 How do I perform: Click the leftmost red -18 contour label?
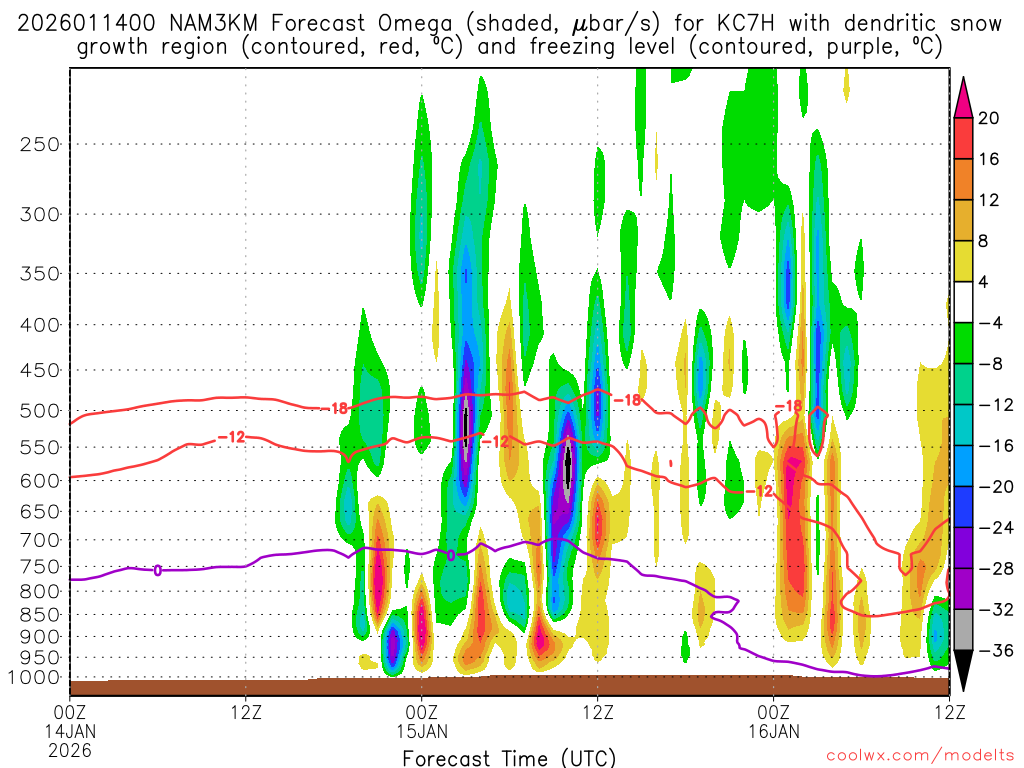[x=336, y=409]
